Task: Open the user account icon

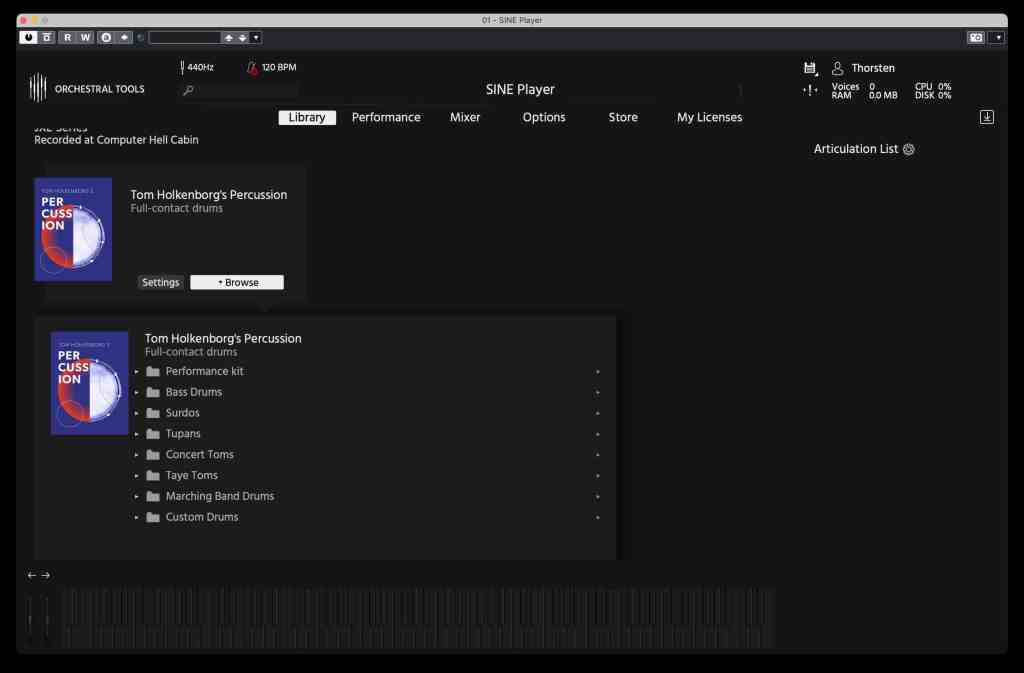Action: click(x=837, y=68)
